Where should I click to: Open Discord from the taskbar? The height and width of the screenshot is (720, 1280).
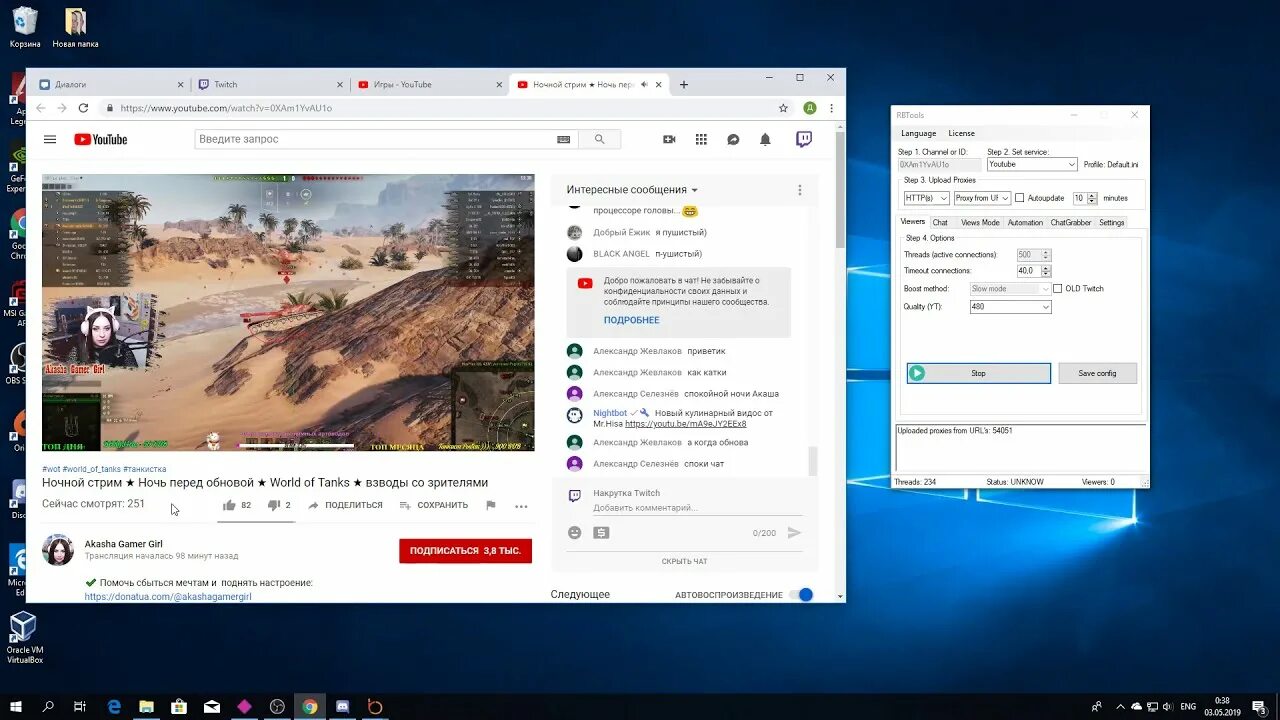click(x=342, y=706)
